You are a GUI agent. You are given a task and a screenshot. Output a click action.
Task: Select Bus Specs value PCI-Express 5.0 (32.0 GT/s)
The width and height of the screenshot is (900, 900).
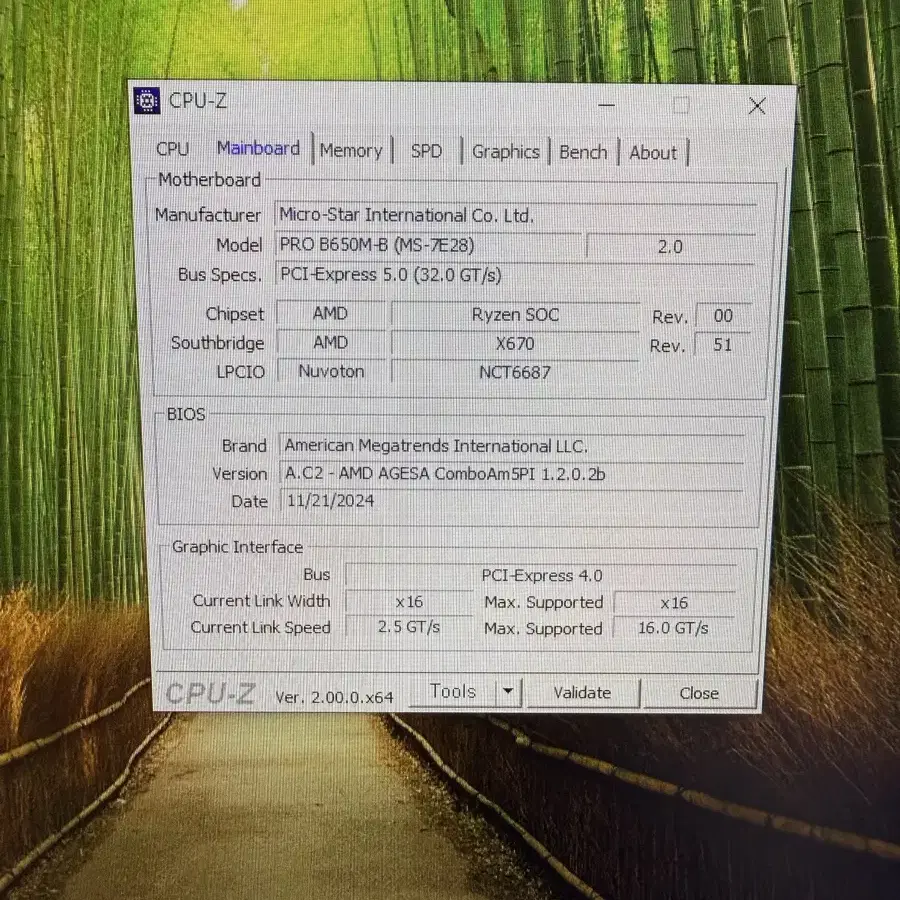pyautogui.click(x=515, y=275)
